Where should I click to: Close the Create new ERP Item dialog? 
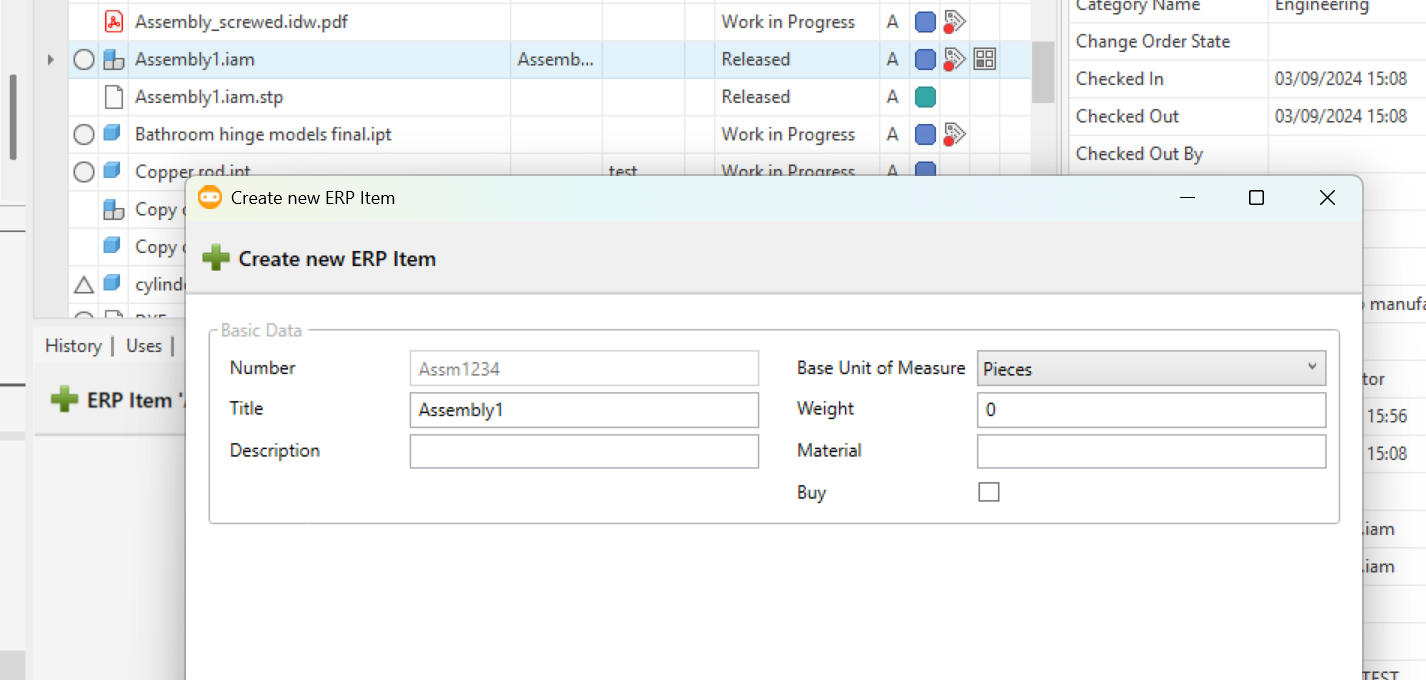(x=1327, y=198)
